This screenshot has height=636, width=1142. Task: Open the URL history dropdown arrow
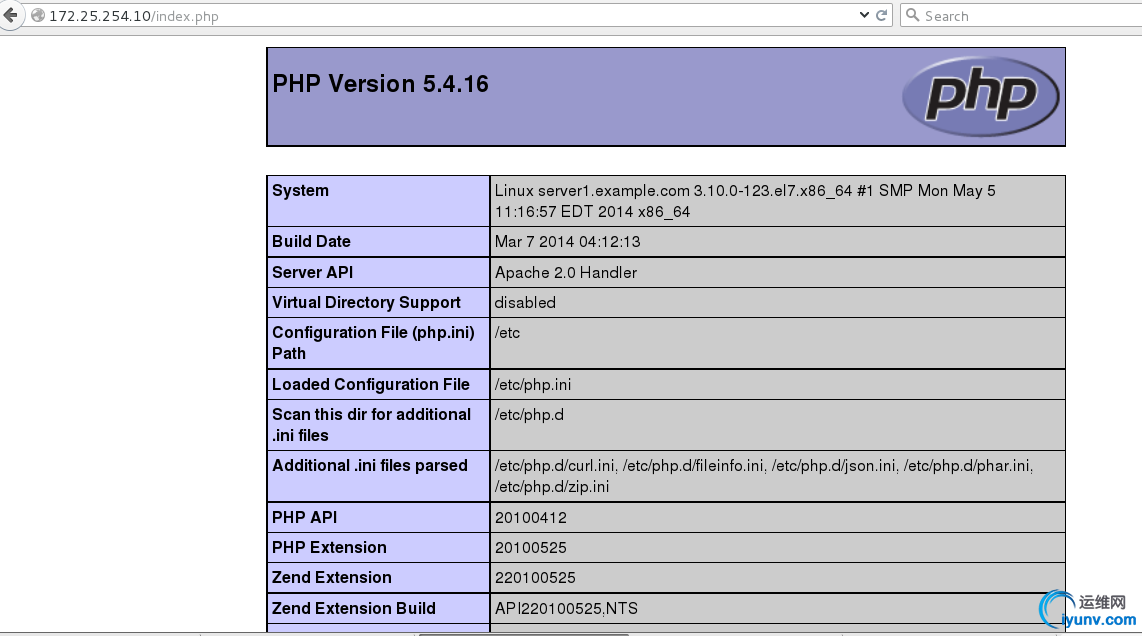pos(864,15)
